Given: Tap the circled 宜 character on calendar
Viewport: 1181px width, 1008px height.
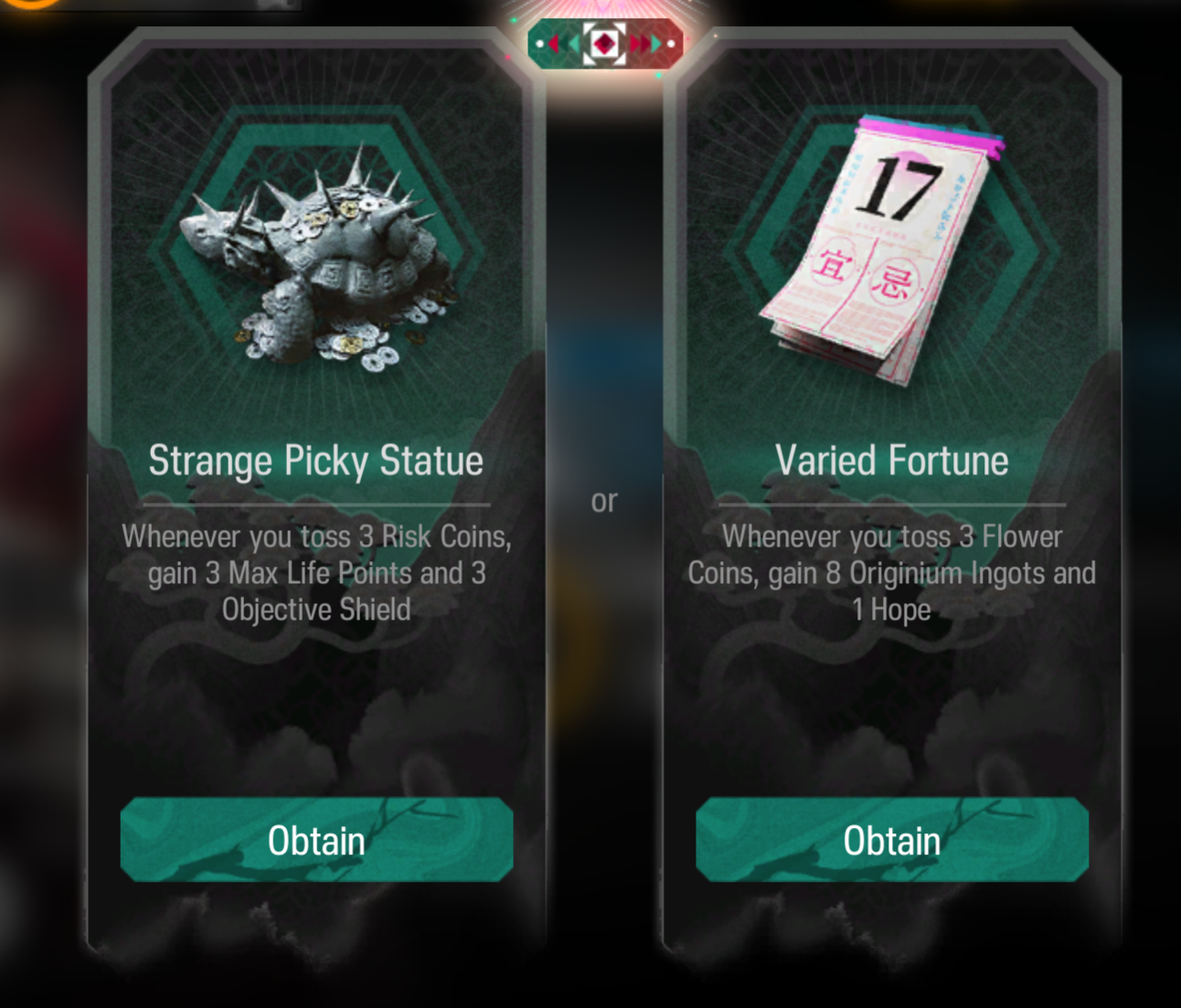Looking at the screenshot, I should click(831, 264).
